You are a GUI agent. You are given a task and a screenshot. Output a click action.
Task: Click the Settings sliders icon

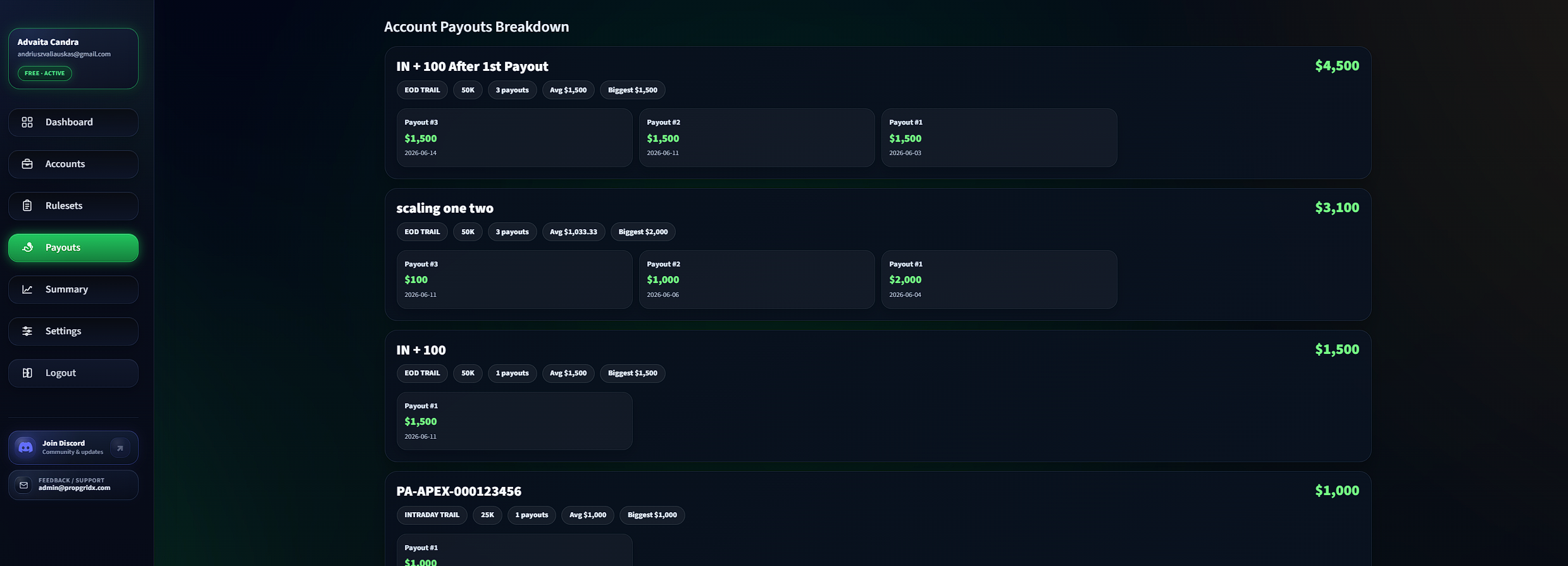tap(27, 331)
